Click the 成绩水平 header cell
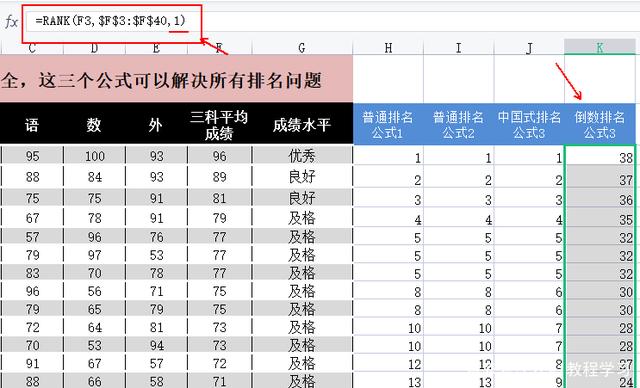The width and height of the screenshot is (640, 388). point(302,124)
